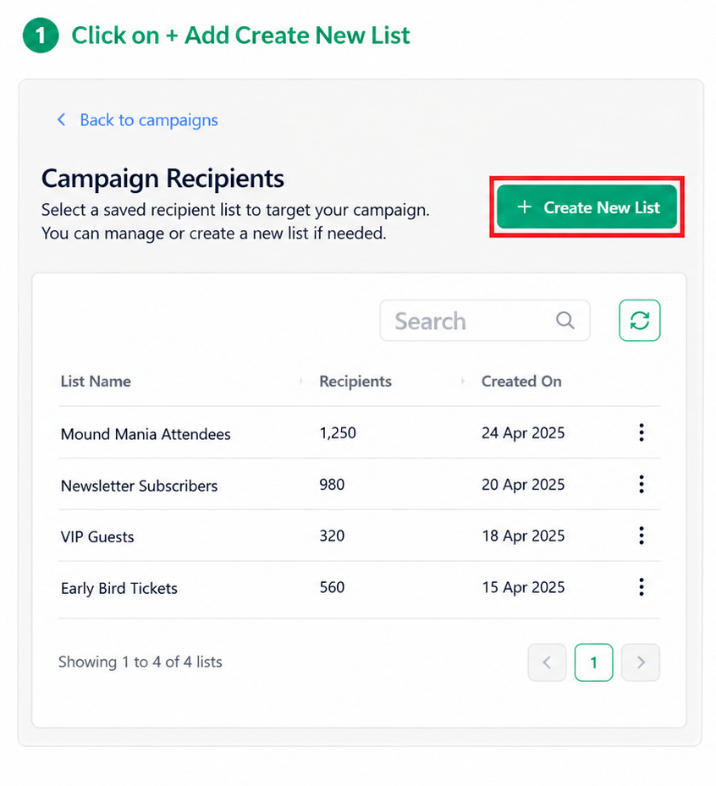Go to previous page of lists
This screenshot has height=786, width=716.
(547, 663)
